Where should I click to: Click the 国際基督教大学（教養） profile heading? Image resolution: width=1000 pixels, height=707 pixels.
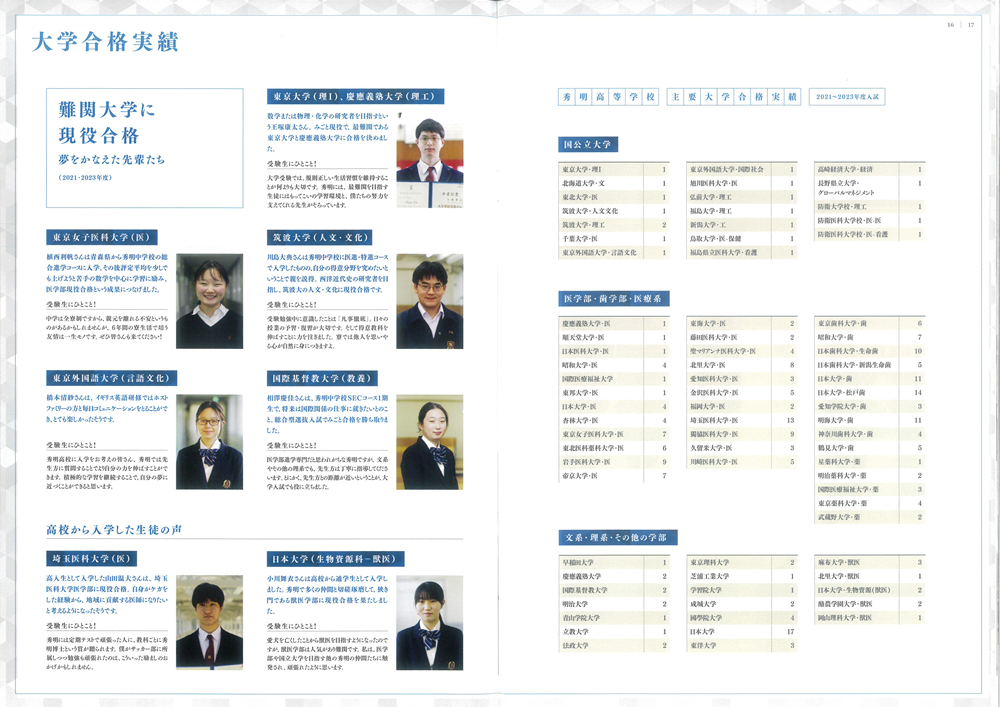pyautogui.click(x=322, y=378)
